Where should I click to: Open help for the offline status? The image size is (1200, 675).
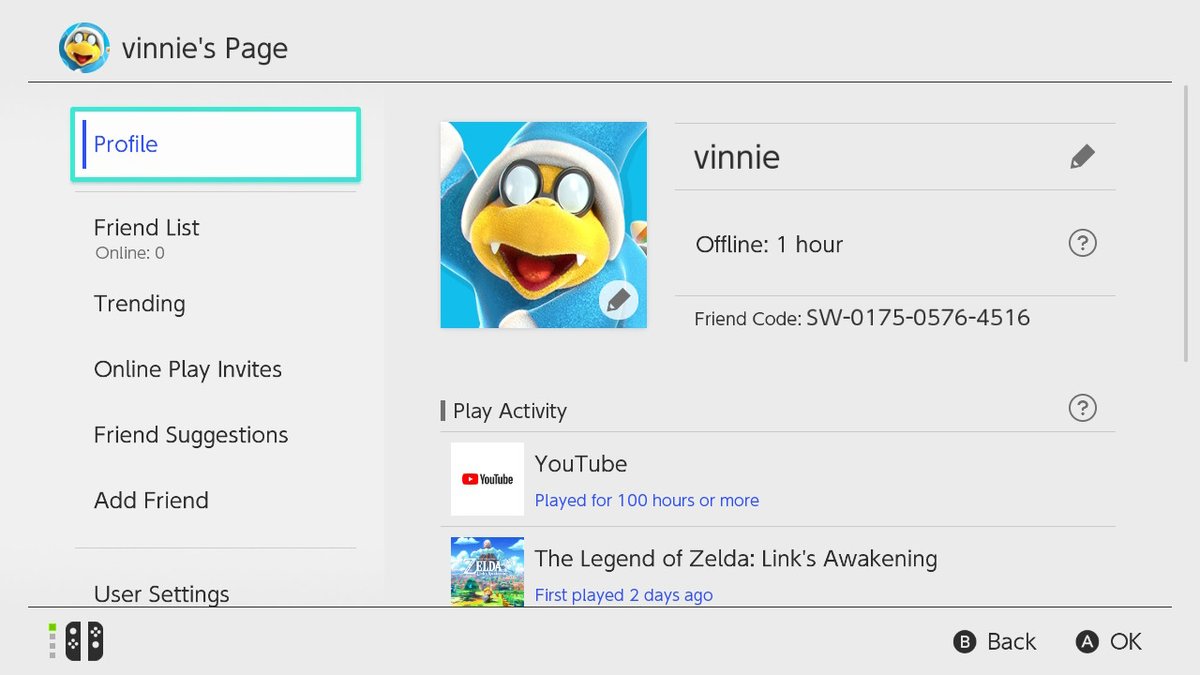coord(1082,243)
